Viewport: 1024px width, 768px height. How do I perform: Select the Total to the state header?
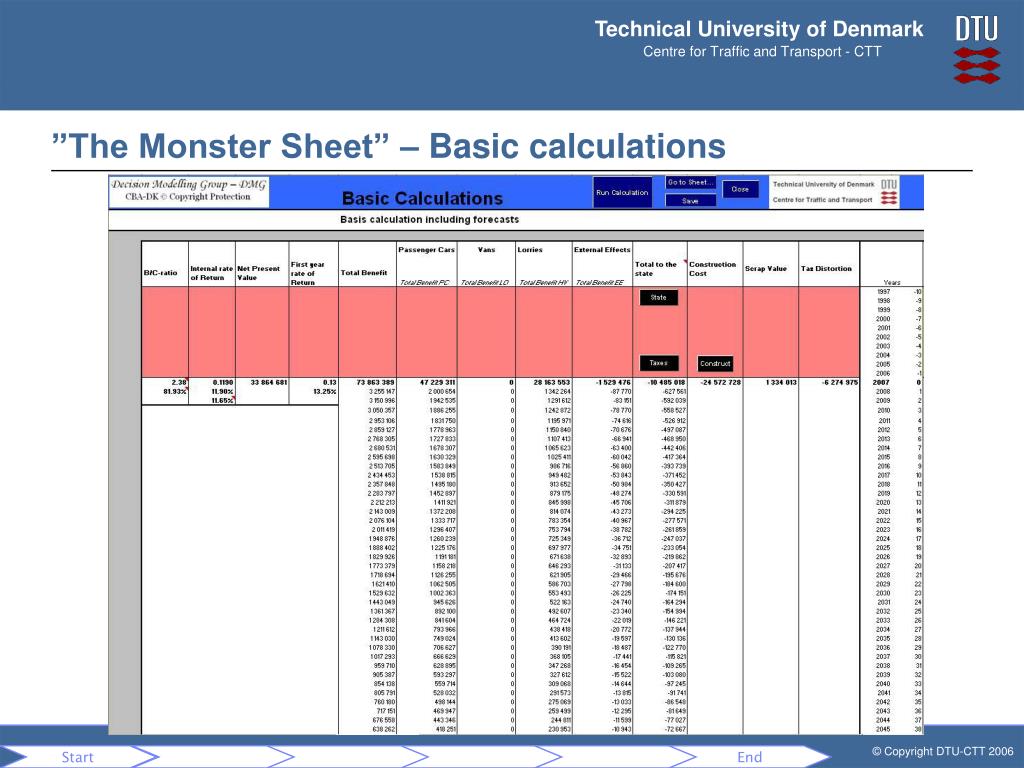(x=656, y=269)
